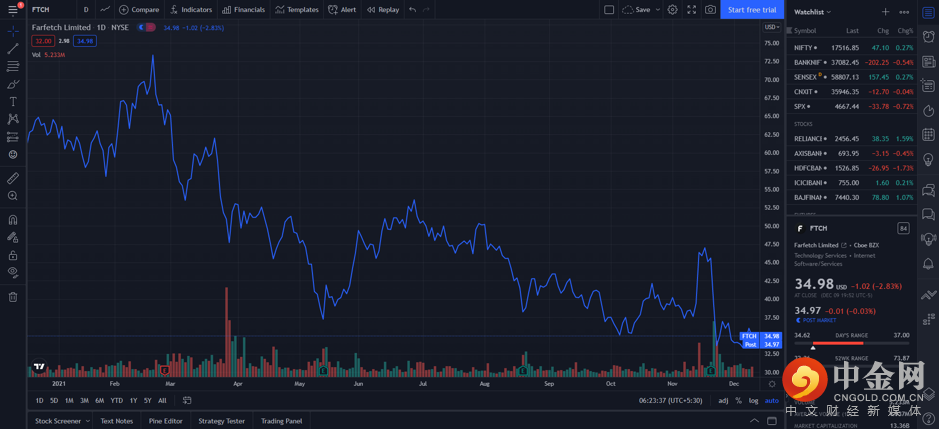This screenshot has height=429, width=939.
Task: Enter fullscreen mode
Action: (692, 10)
